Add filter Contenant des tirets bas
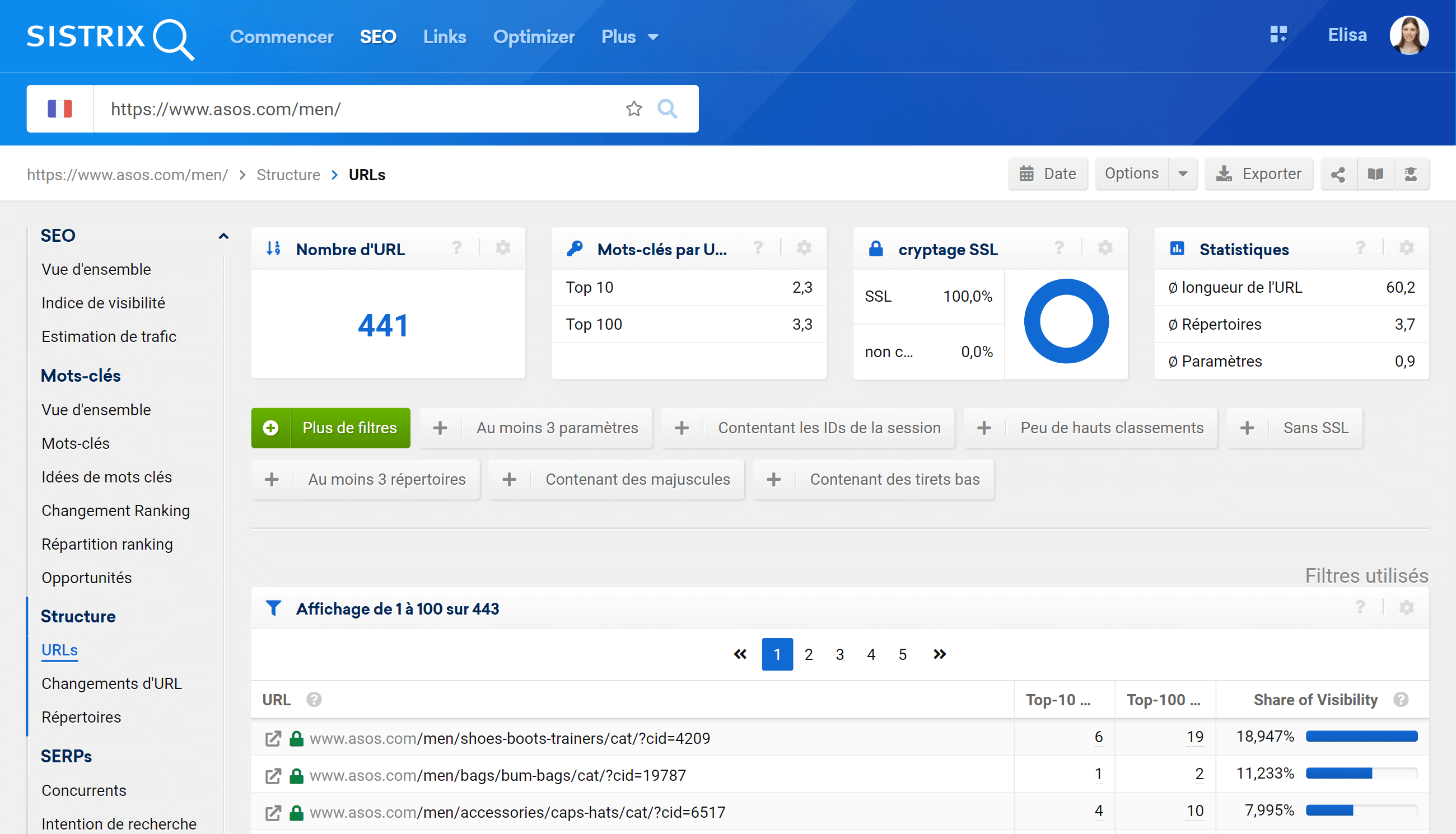 (874, 480)
